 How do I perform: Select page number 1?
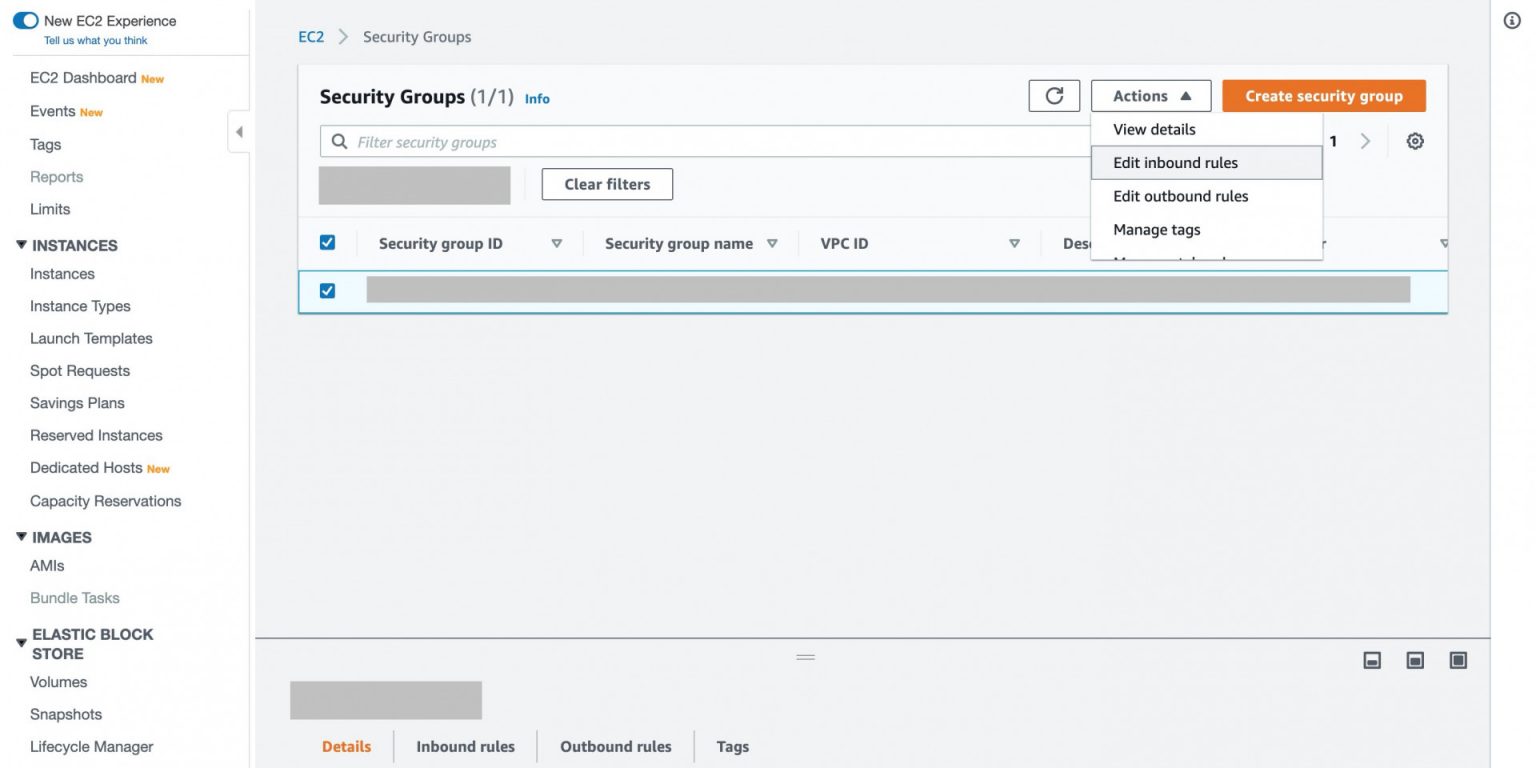[1333, 142]
